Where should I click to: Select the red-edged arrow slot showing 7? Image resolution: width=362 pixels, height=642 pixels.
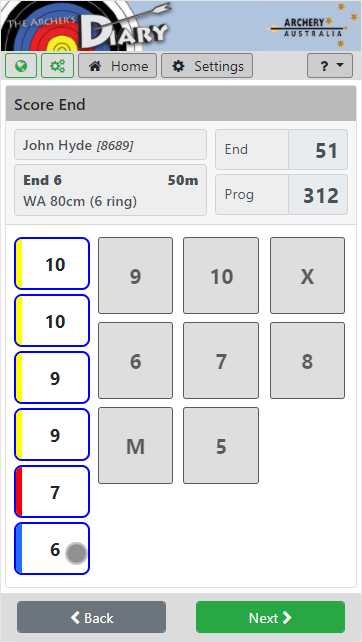click(x=52, y=491)
